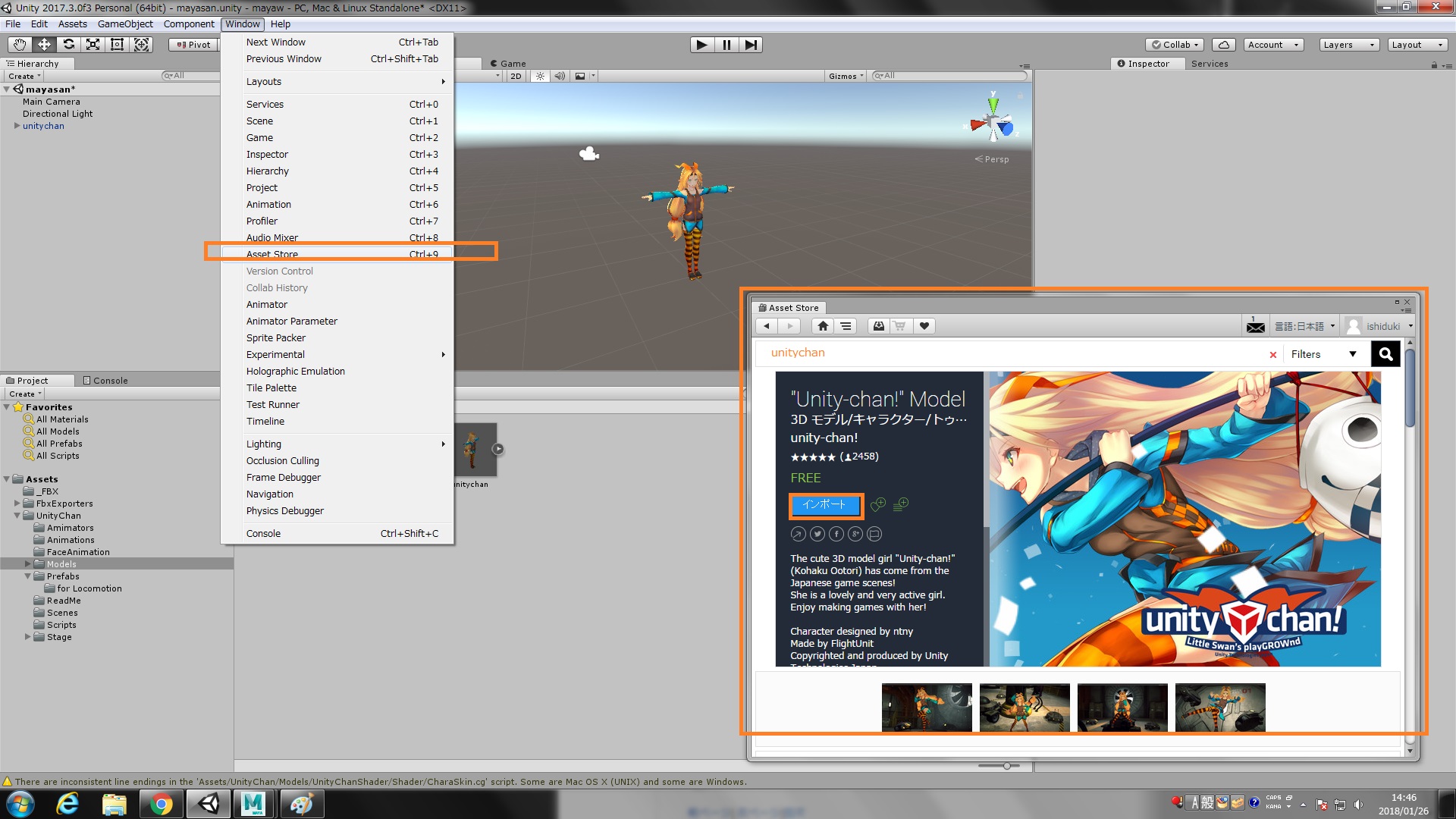Click the Asset Store home icon

(x=823, y=326)
